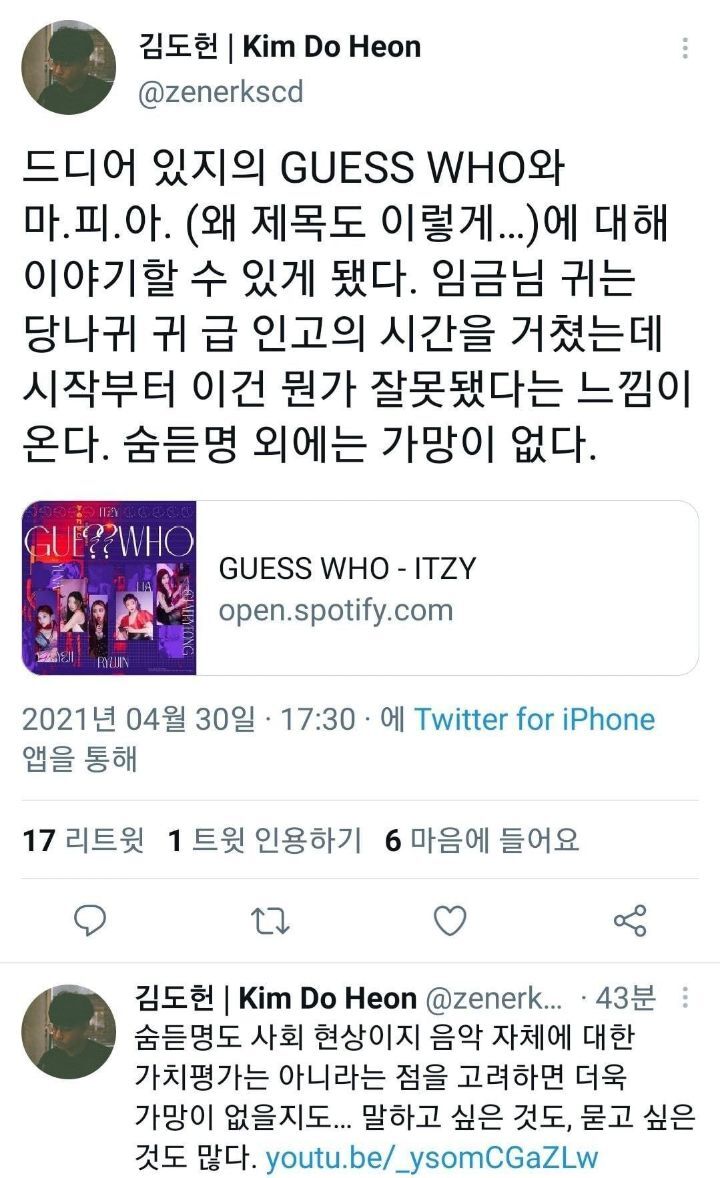Tap the retweet arrows icon
The image size is (720, 1178).
coord(270,920)
